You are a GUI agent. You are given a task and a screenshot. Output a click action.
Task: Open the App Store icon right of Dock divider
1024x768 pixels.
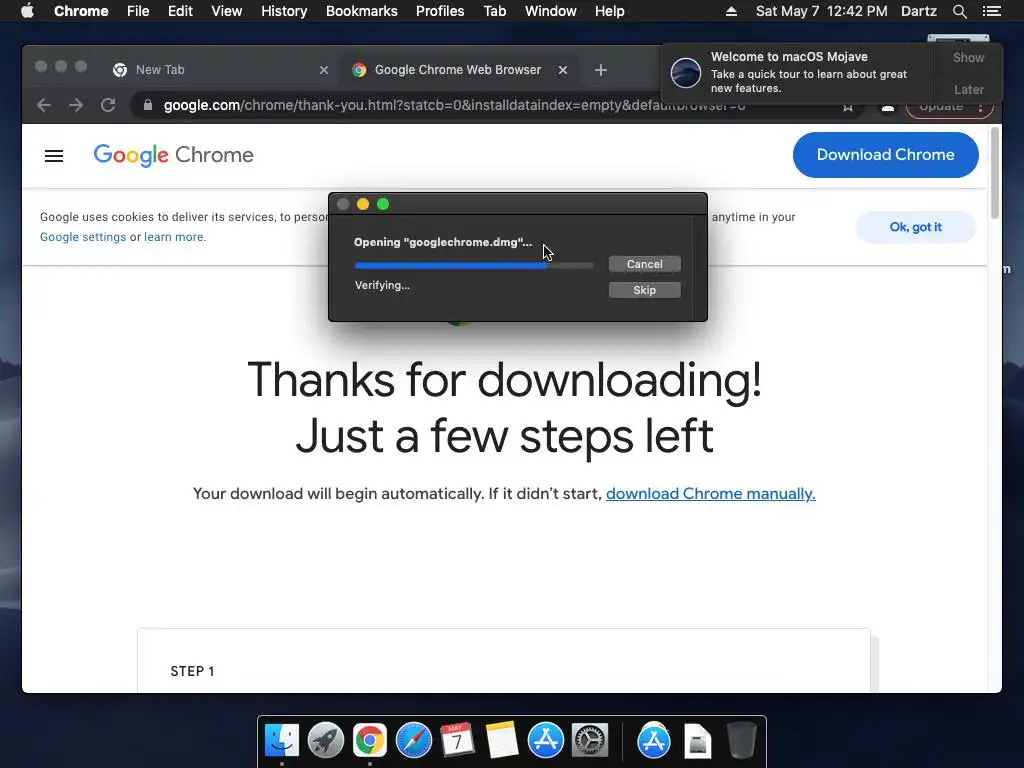[x=654, y=741]
